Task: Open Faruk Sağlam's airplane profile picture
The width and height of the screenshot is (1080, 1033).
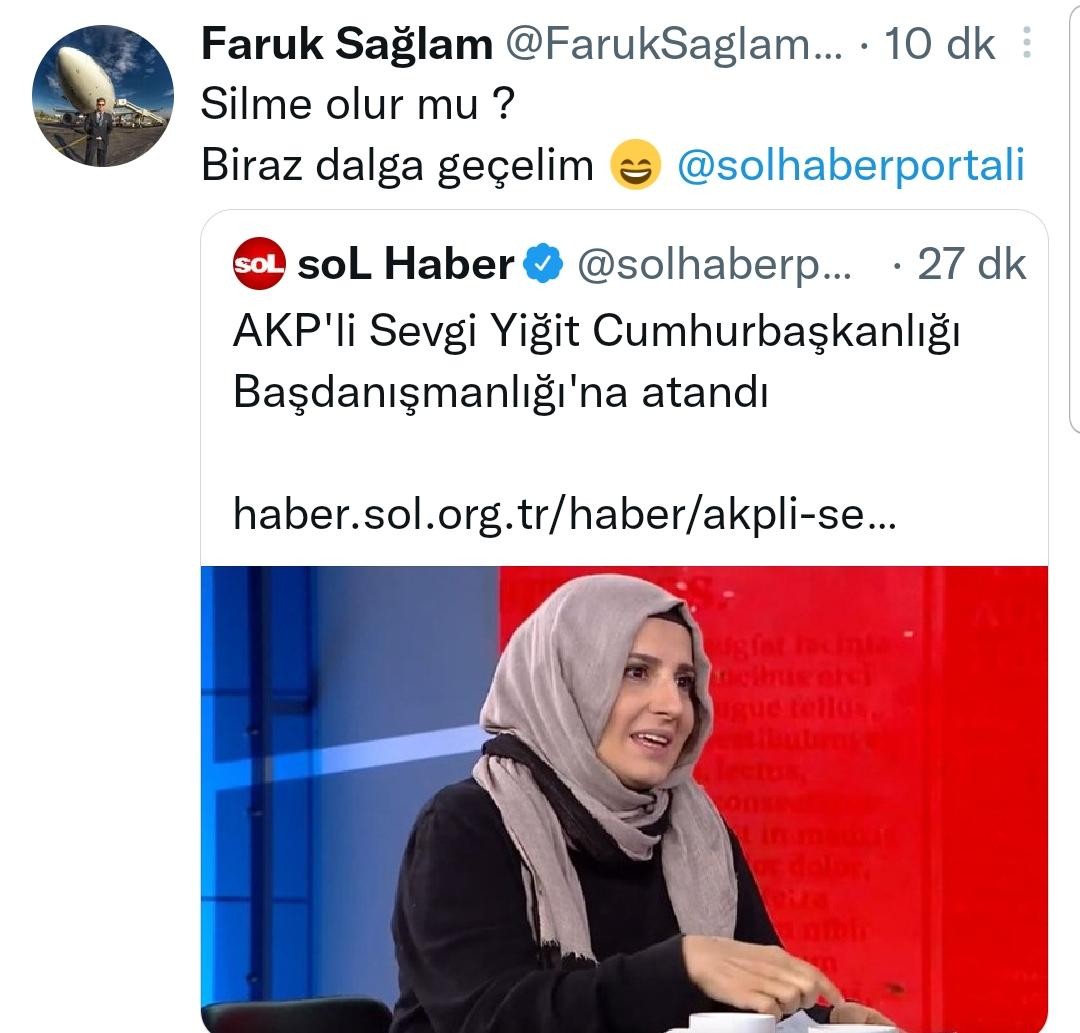Action: (x=103, y=96)
